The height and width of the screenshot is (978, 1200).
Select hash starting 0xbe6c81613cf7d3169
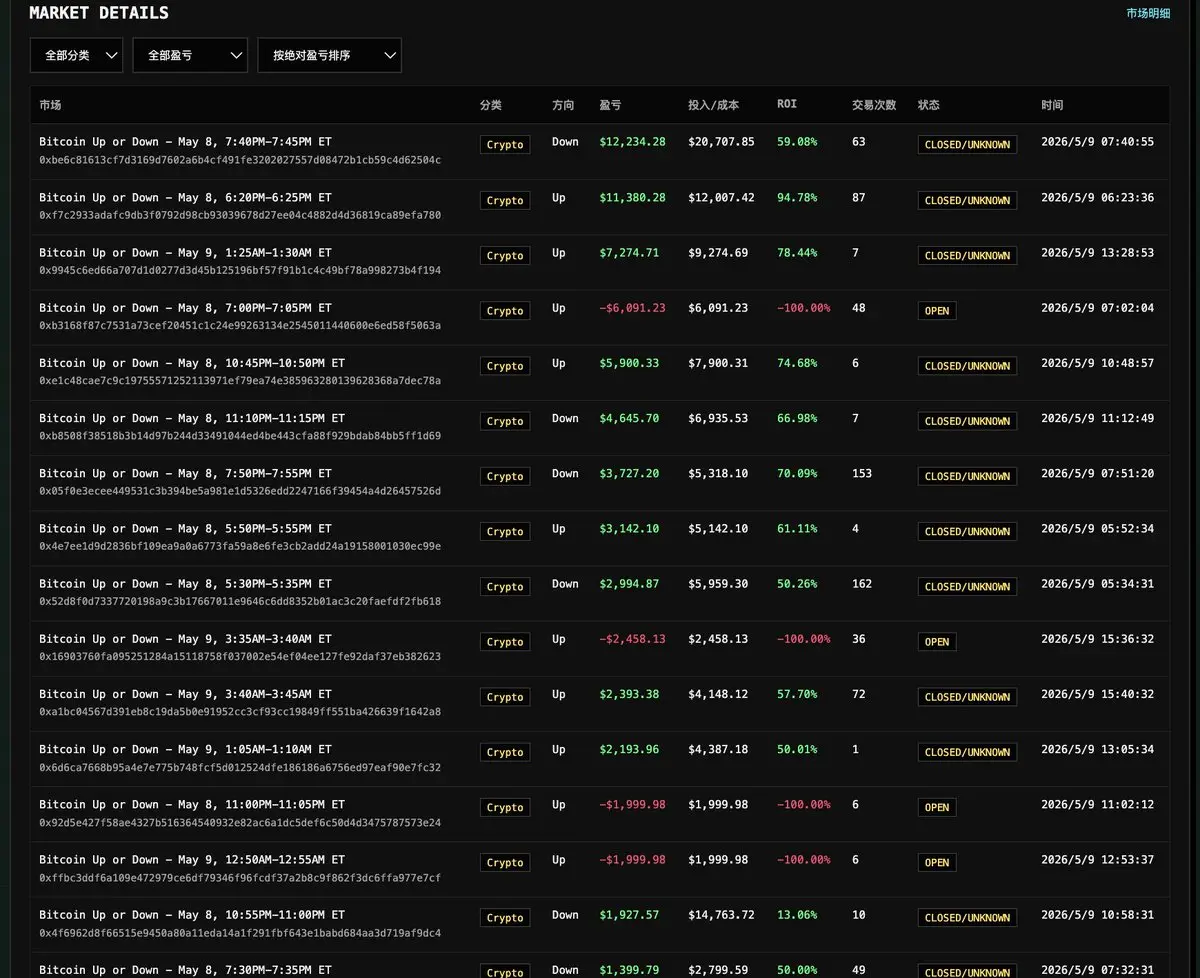pyautogui.click(x=240, y=160)
